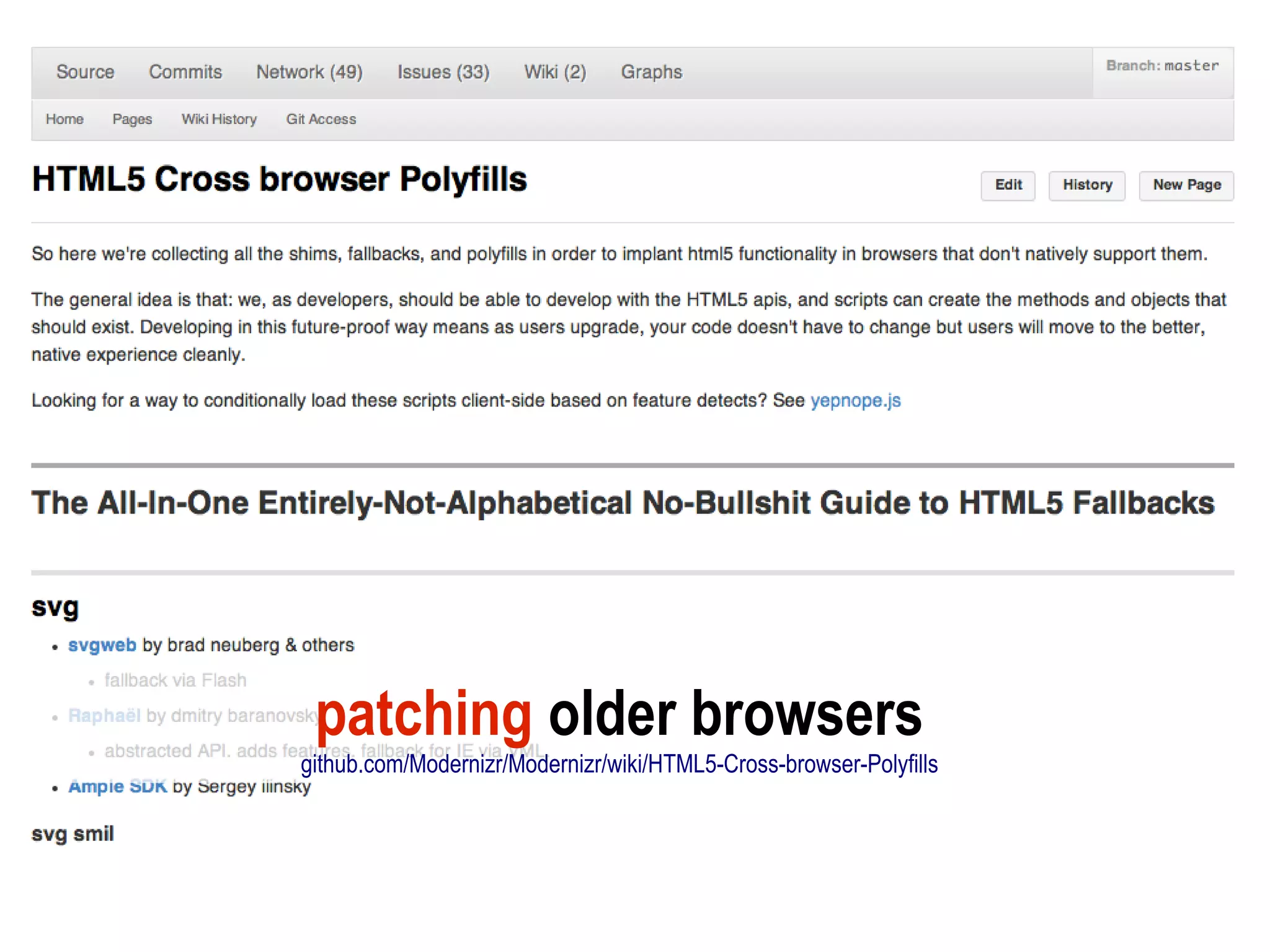Image resolution: width=1270 pixels, height=952 pixels.
Task: Click the 'fallback via Flash' list item
Action: pos(175,680)
